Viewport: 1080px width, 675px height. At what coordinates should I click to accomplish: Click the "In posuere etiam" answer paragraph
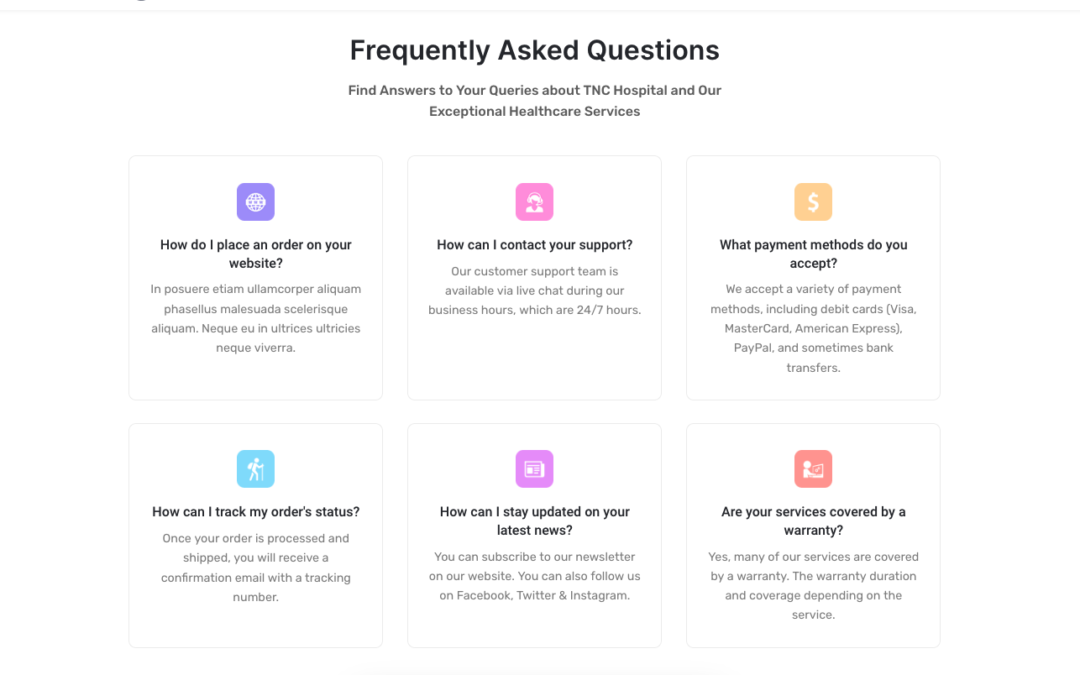point(255,318)
